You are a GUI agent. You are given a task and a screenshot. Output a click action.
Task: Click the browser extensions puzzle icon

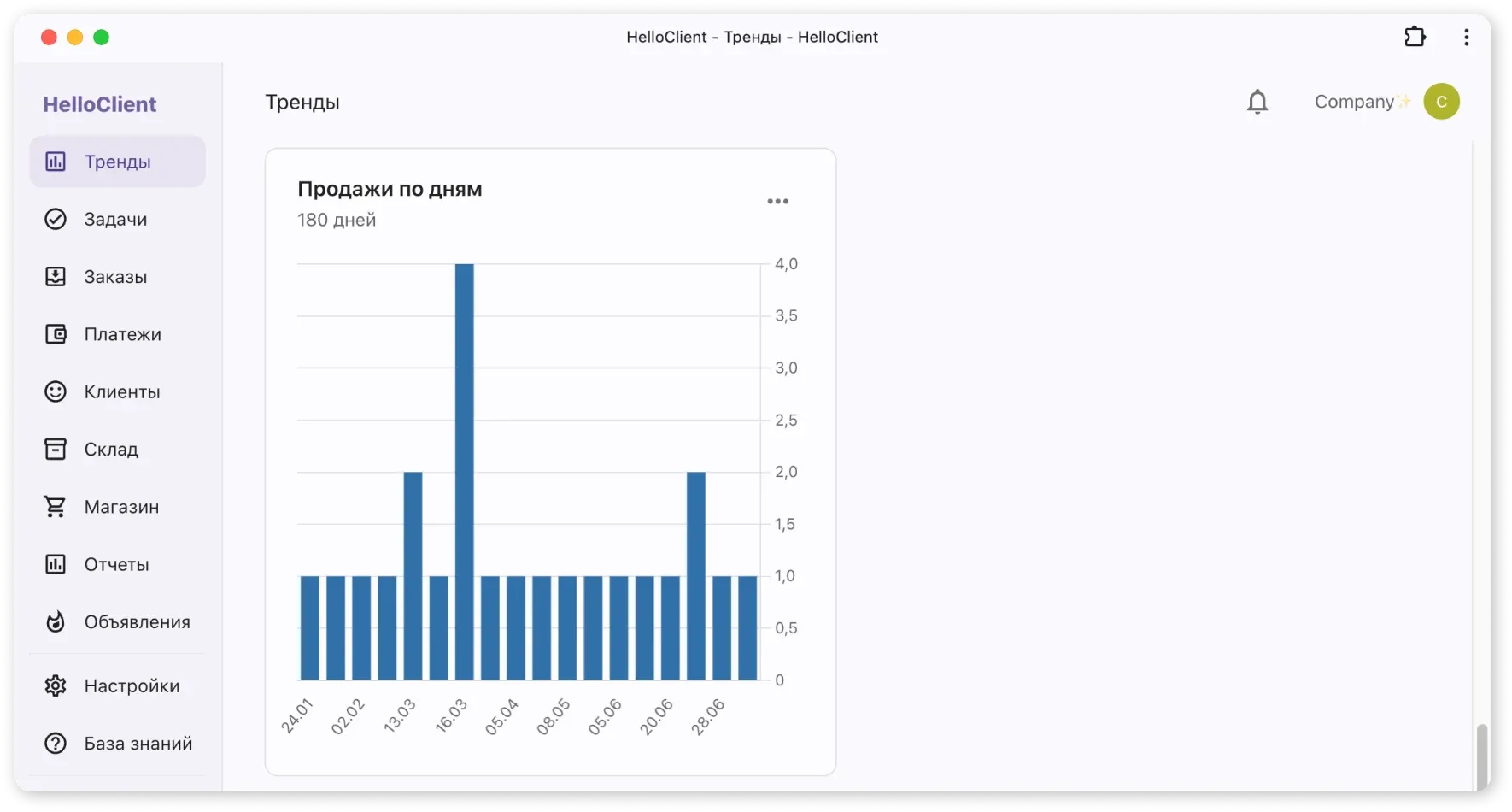coord(1415,37)
